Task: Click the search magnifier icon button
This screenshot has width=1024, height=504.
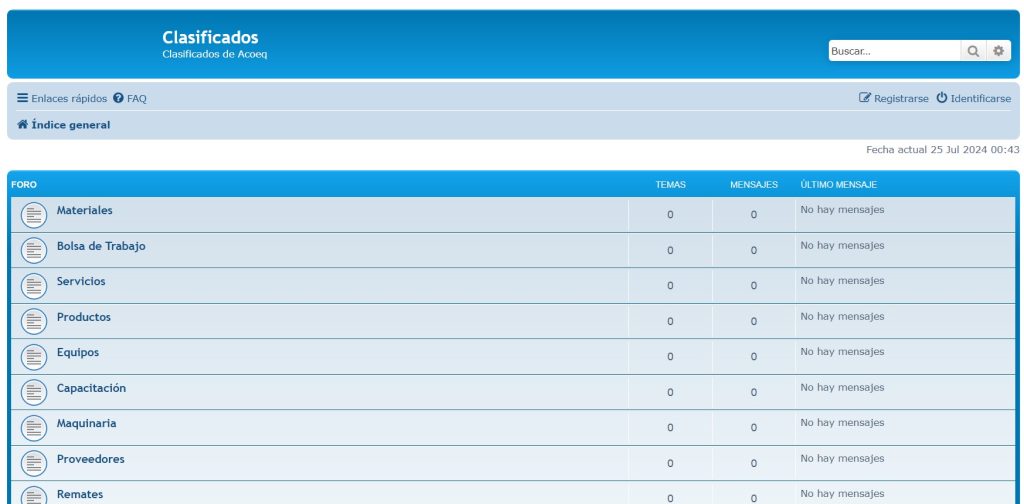Action: (973, 51)
